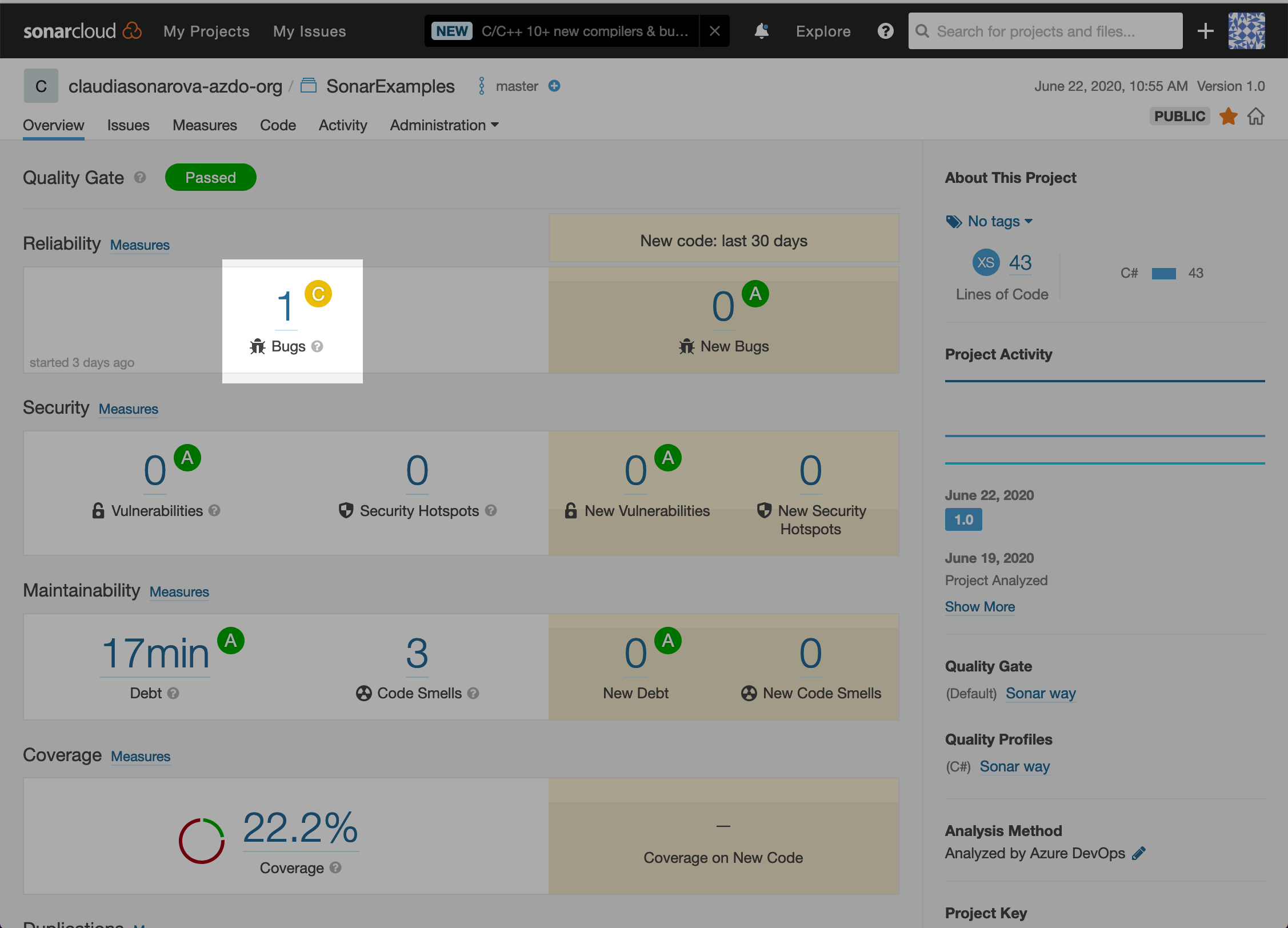Expand the No tags dropdown

point(1000,221)
